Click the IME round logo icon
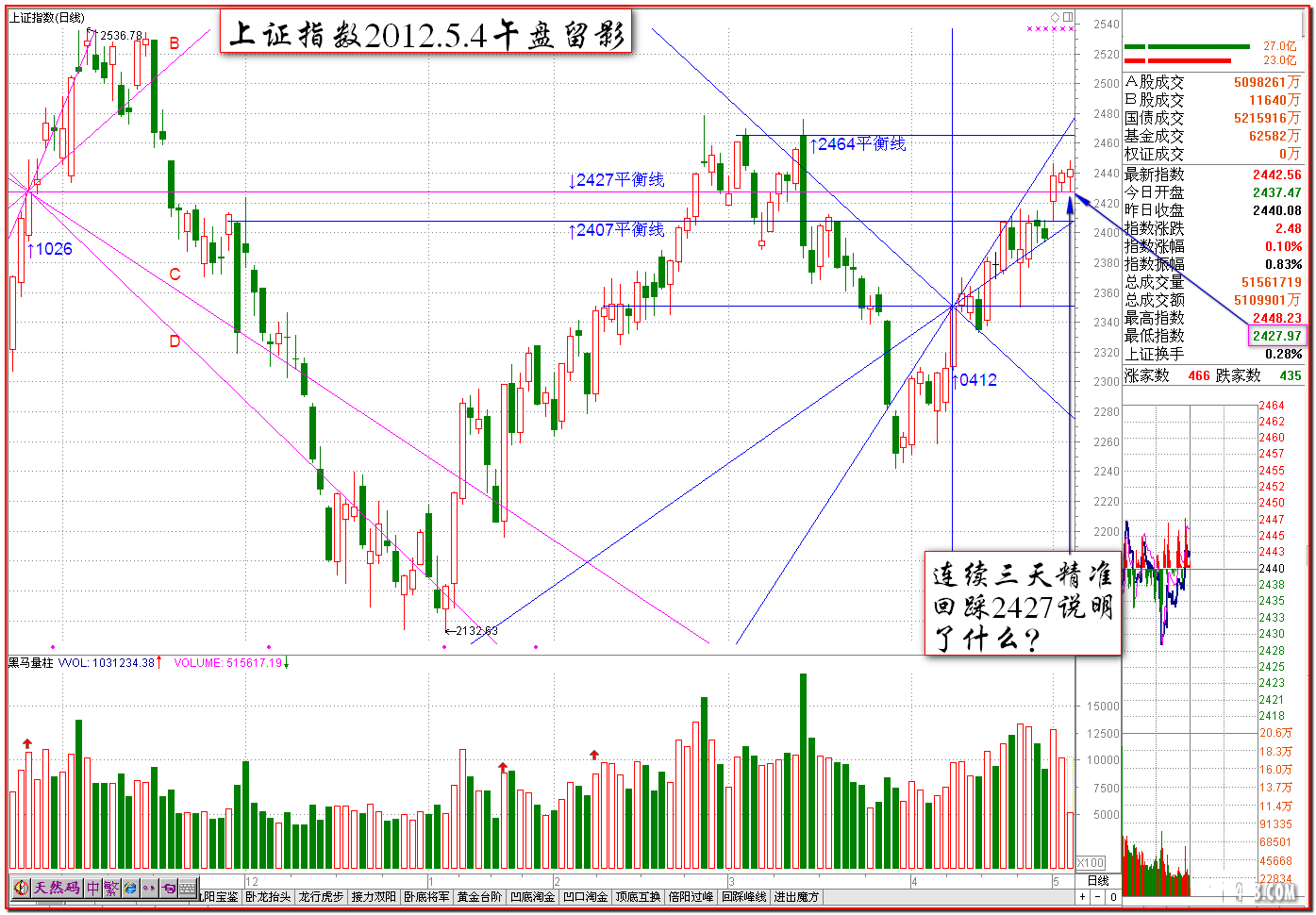The height and width of the screenshot is (915, 1316). (x=21, y=888)
